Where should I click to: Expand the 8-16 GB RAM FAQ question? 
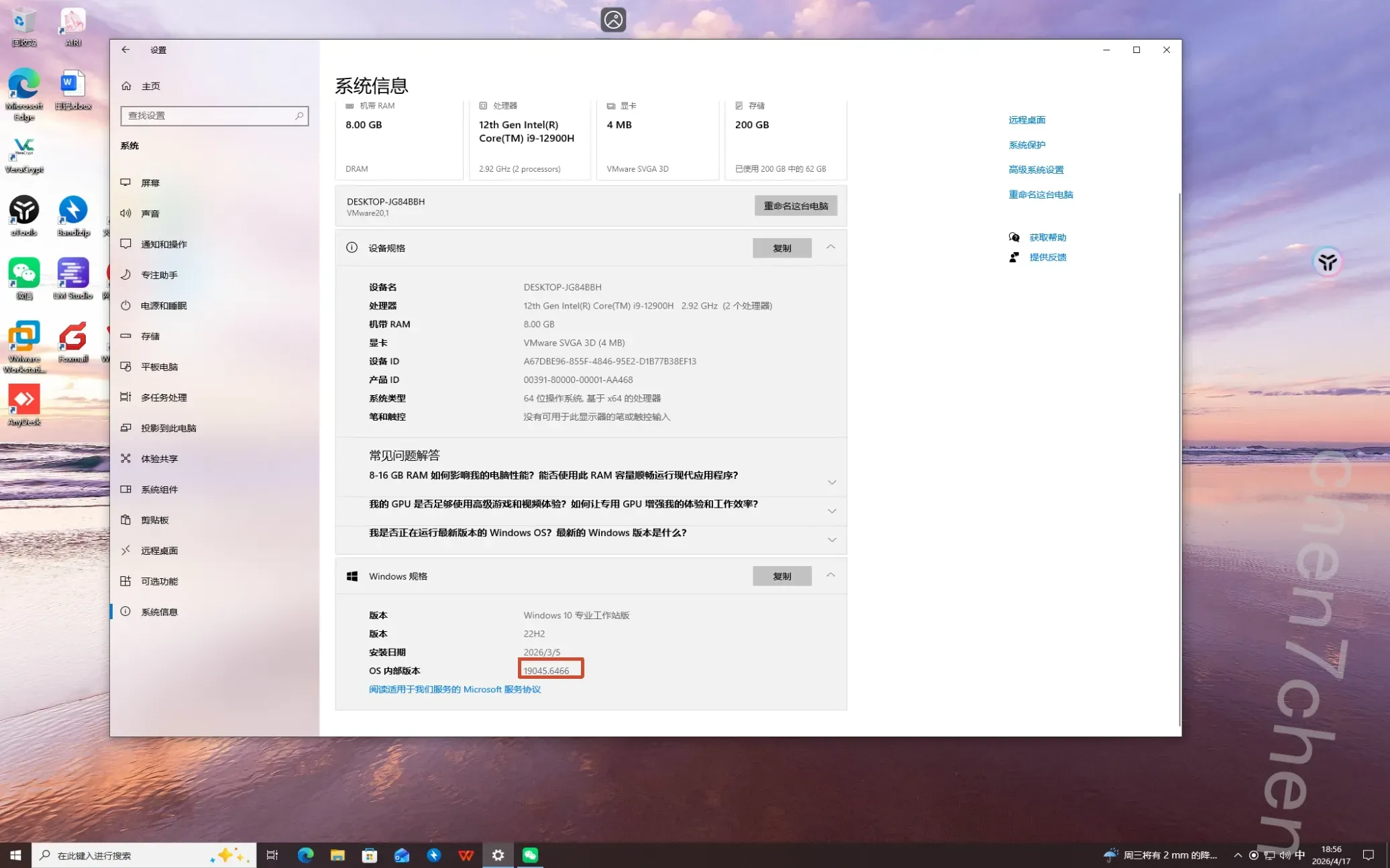tap(831, 482)
